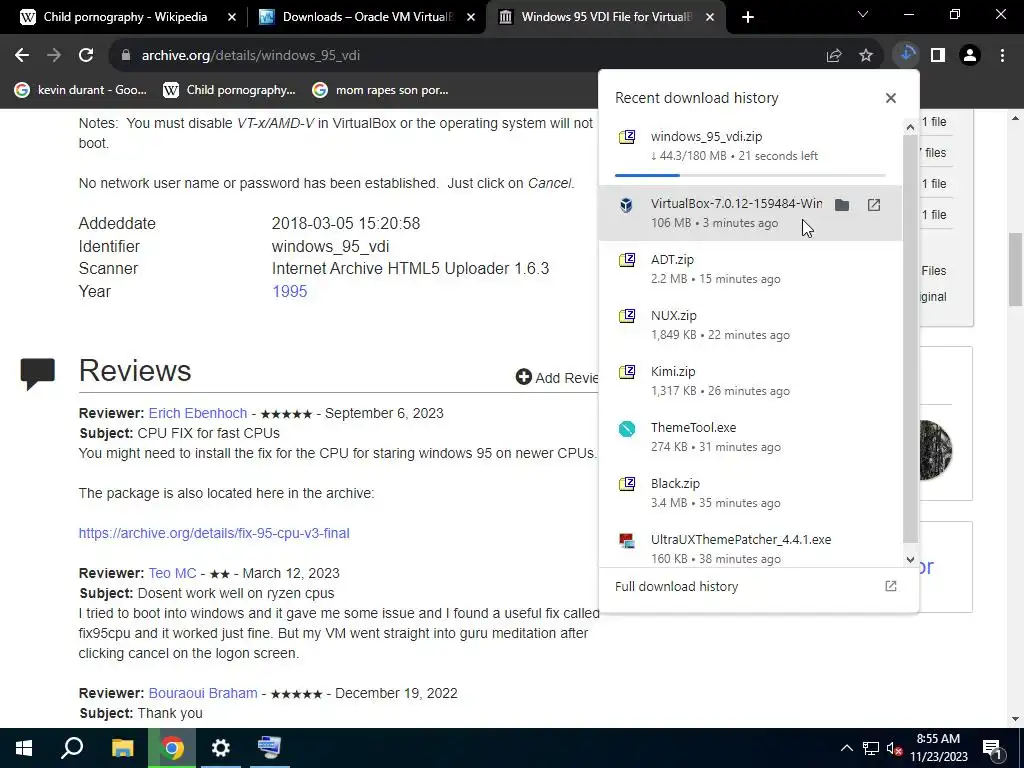Click the pop-out icon beside Full download history
This screenshot has width=1024, height=768.
point(891,586)
